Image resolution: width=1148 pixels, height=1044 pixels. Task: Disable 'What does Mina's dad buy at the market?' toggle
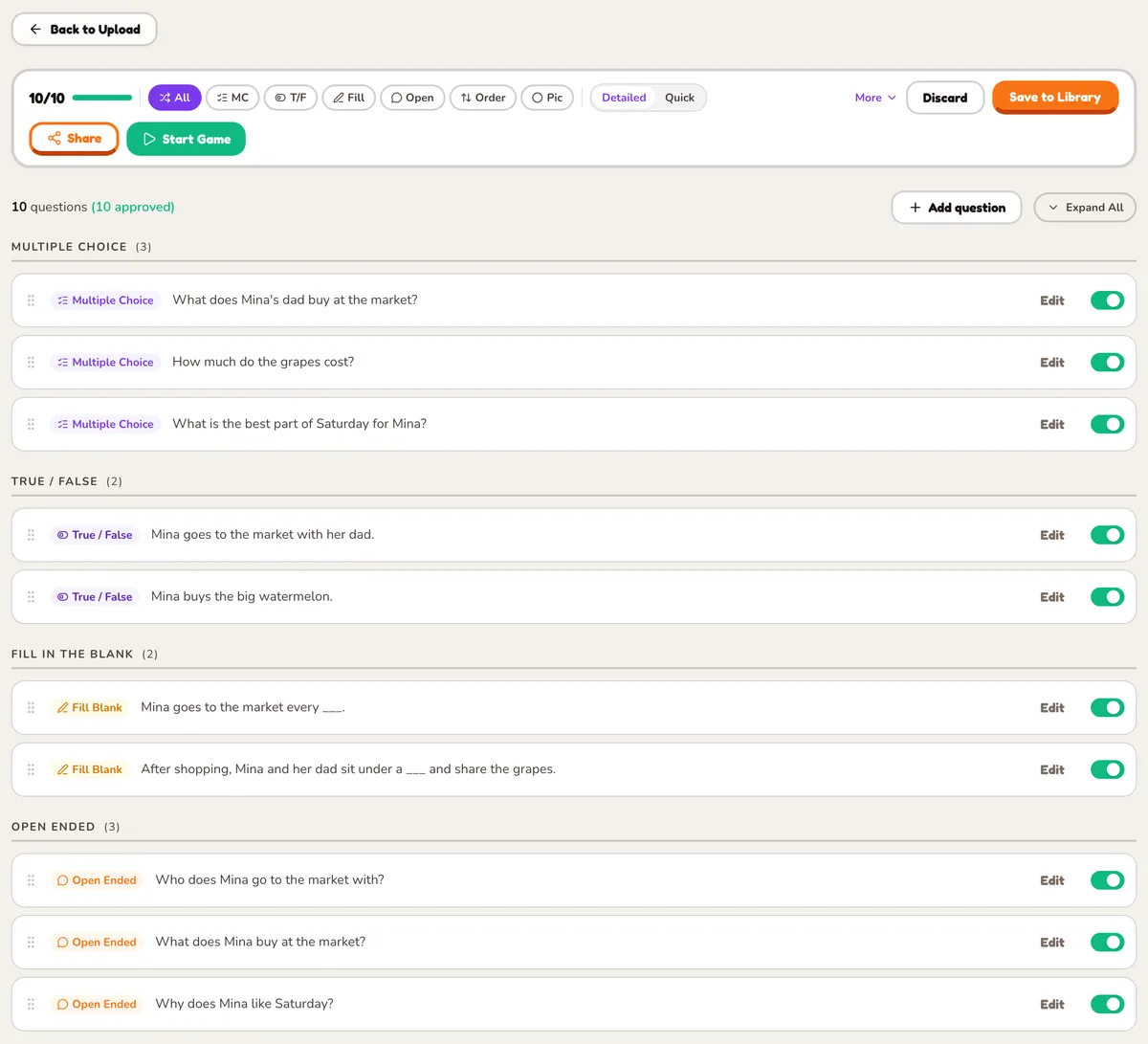pos(1107,300)
